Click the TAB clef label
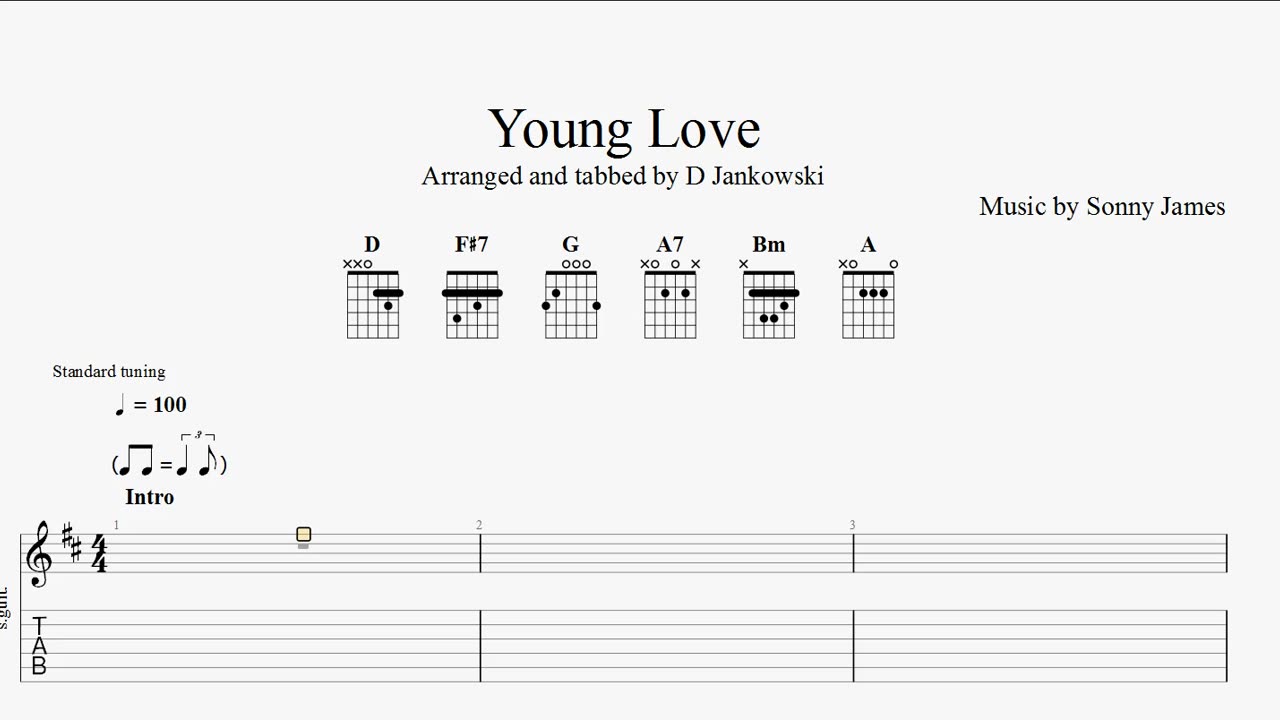Image resolution: width=1280 pixels, height=720 pixels. 39,645
